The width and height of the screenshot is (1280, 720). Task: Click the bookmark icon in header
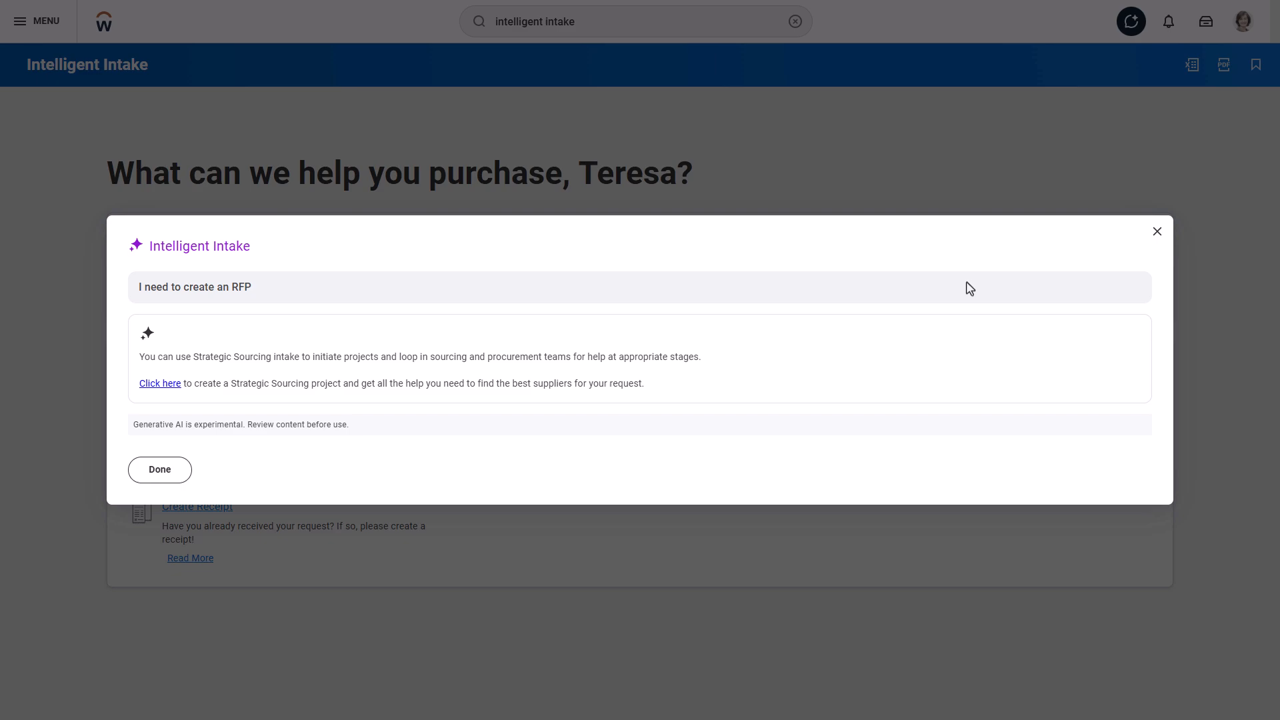click(1256, 65)
